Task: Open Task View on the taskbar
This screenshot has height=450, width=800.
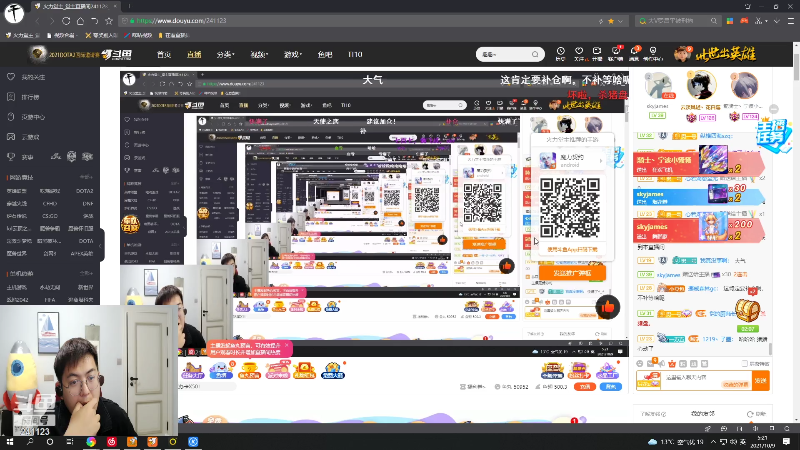Action: (x=70, y=442)
